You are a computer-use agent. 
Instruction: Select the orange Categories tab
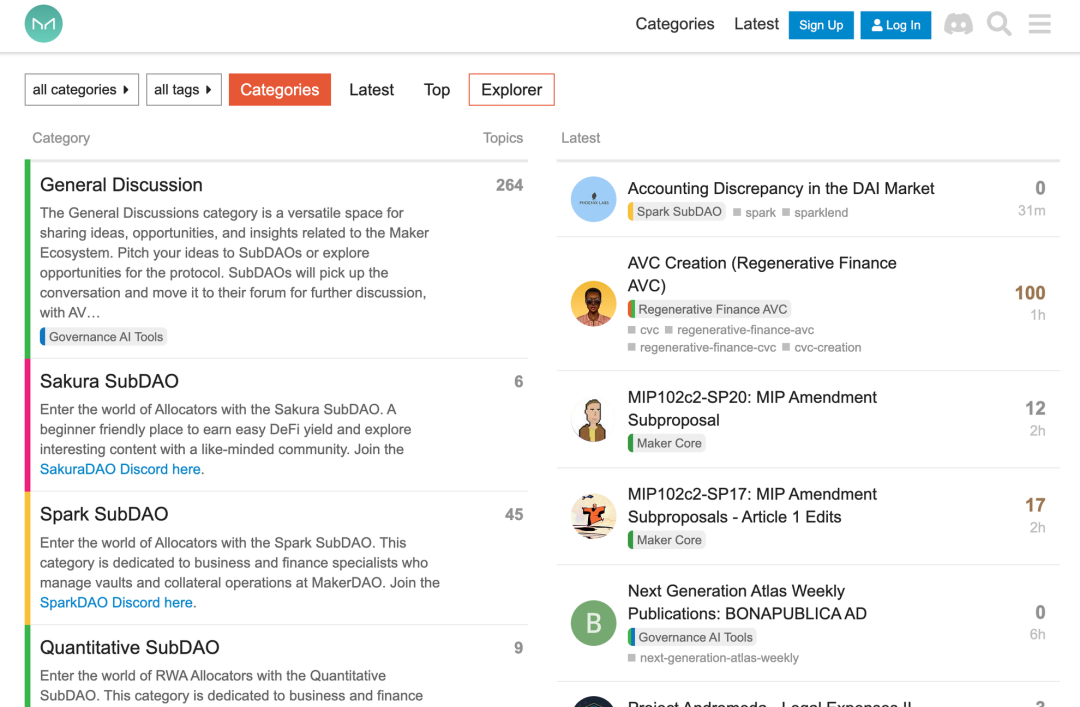(x=280, y=90)
